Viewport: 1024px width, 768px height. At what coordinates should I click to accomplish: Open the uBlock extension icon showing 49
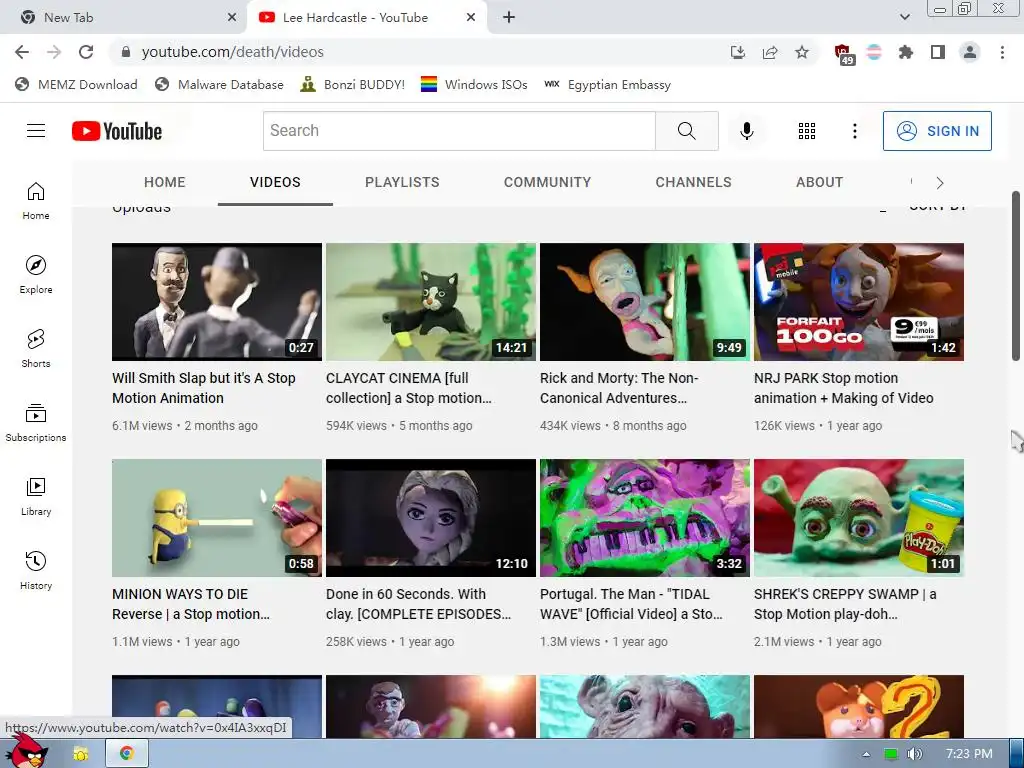844,54
